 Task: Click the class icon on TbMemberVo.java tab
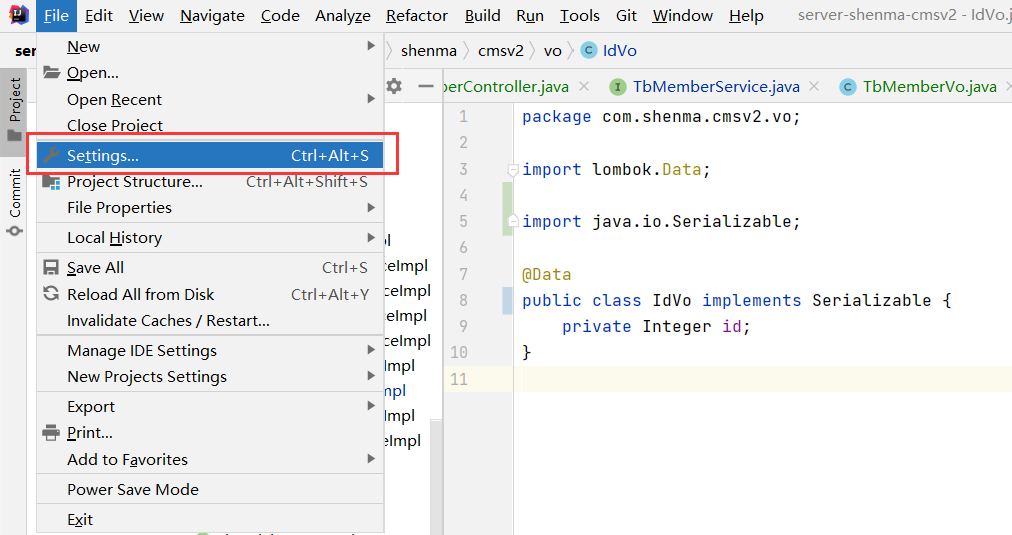(847, 86)
